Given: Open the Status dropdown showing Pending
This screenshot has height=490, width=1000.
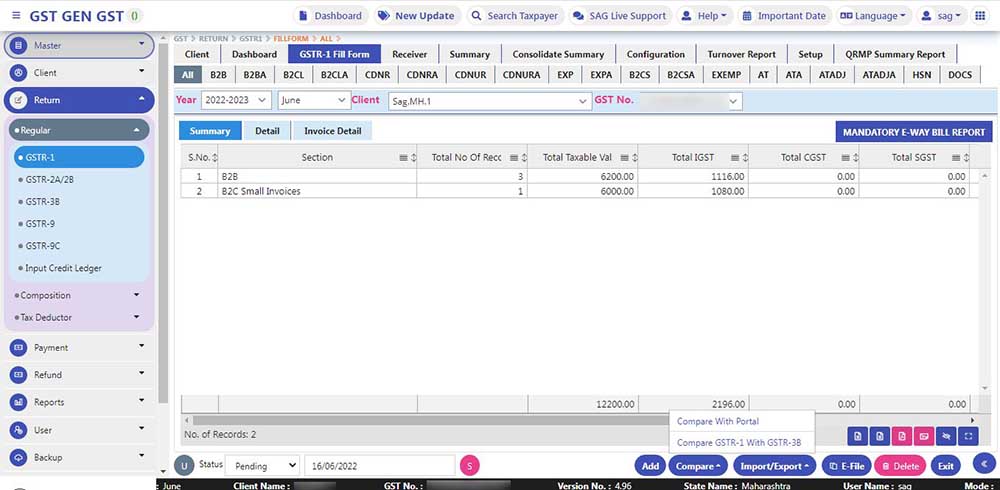Looking at the screenshot, I should coord(262,465).
